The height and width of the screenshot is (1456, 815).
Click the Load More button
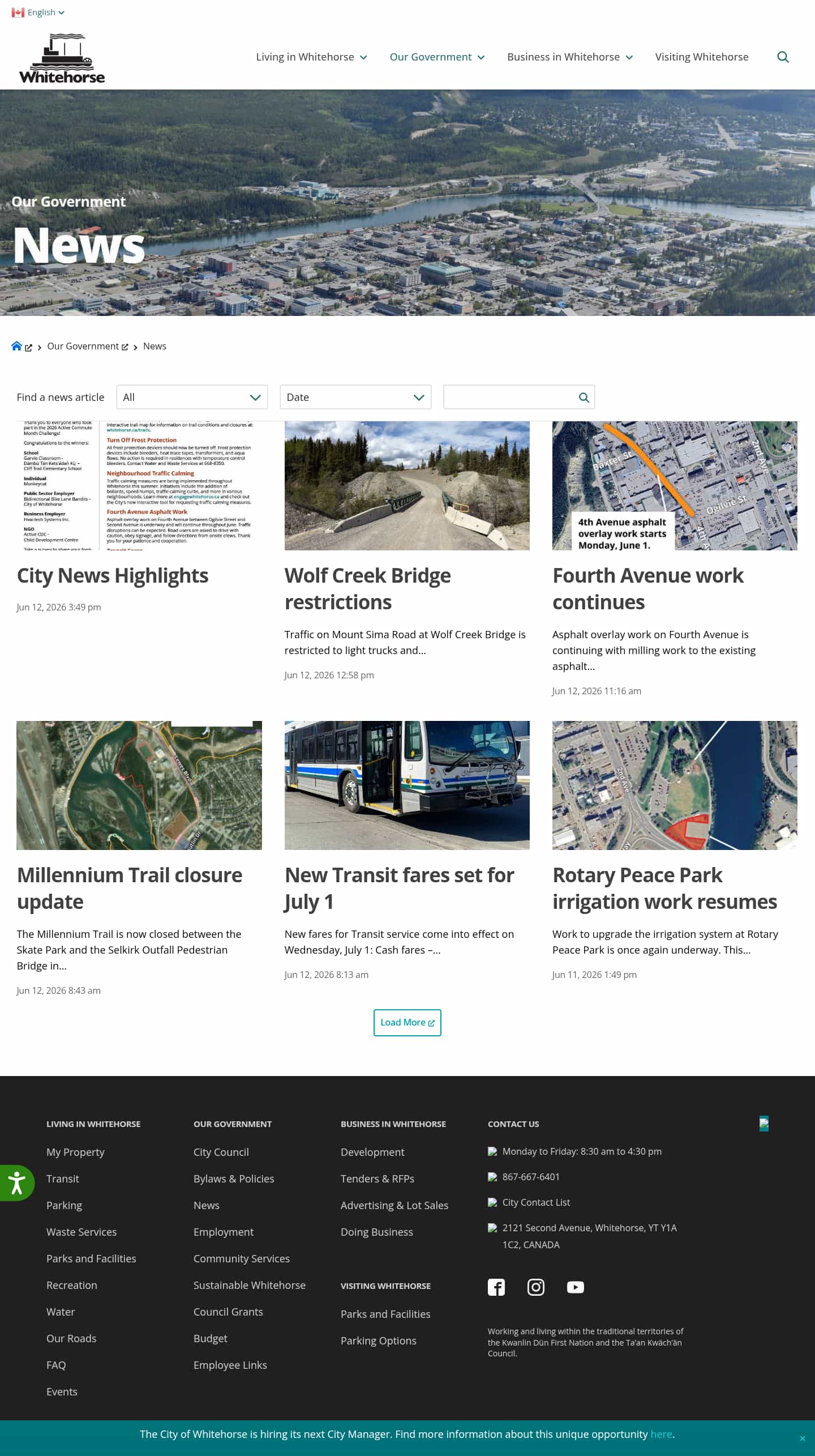(x=407, y=1023)
